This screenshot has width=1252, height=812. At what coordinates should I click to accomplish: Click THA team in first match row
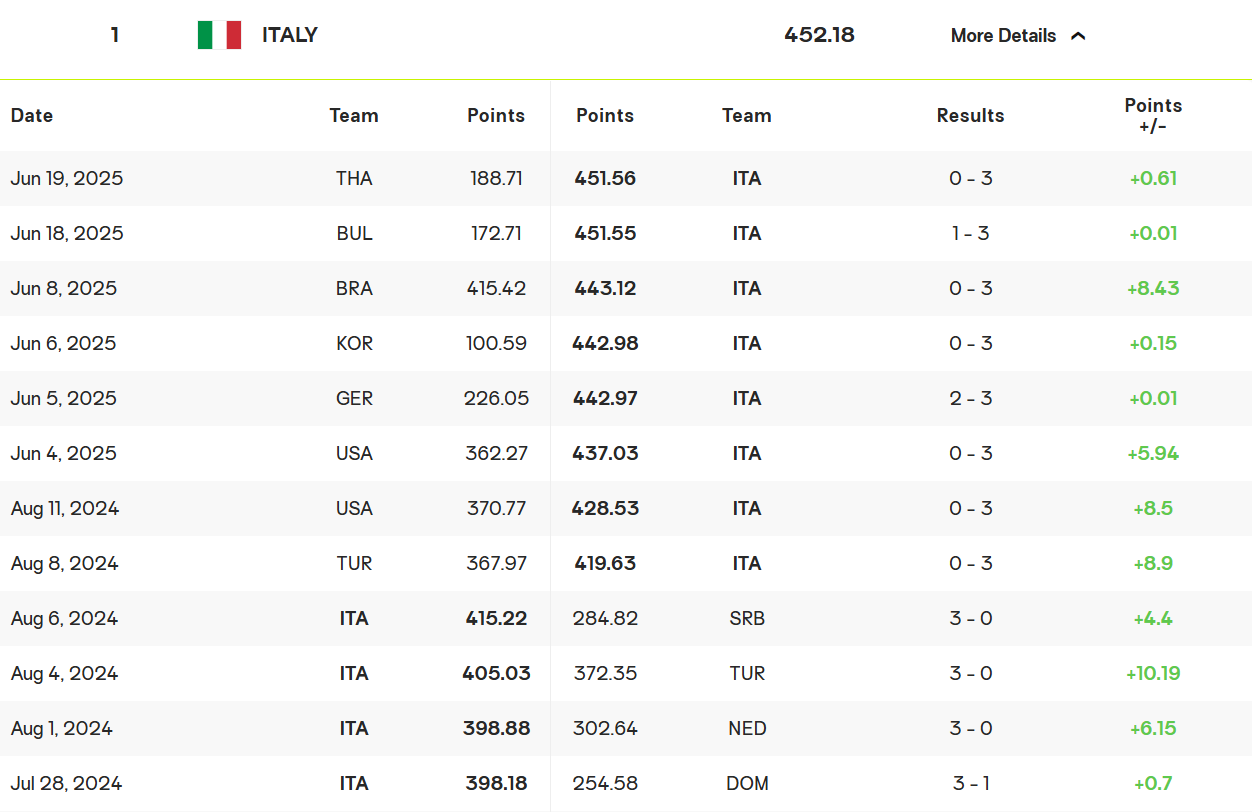(354, 178)
